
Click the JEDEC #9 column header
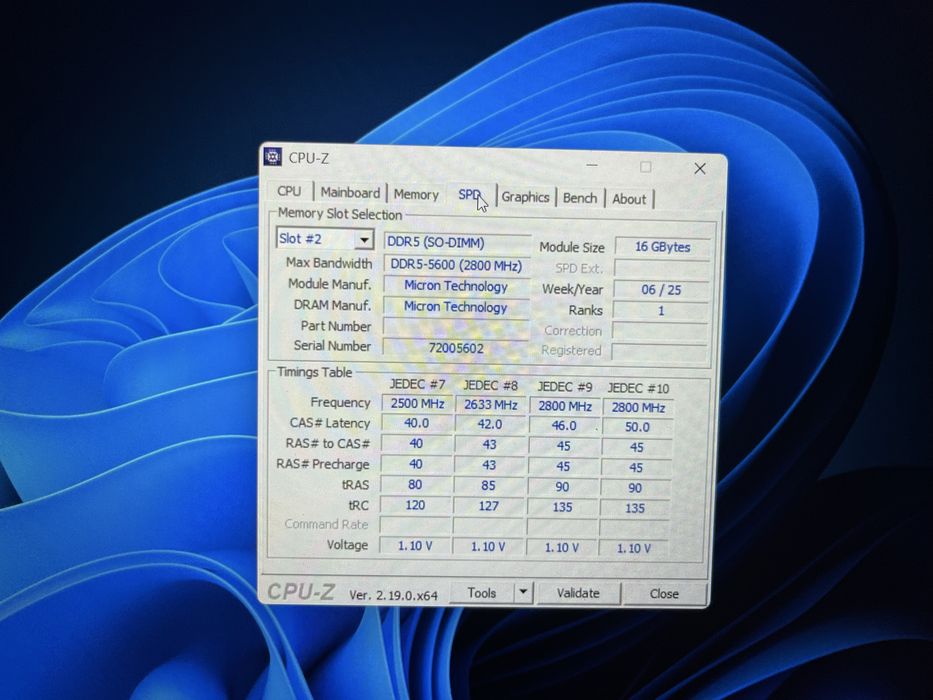[565, 387]
